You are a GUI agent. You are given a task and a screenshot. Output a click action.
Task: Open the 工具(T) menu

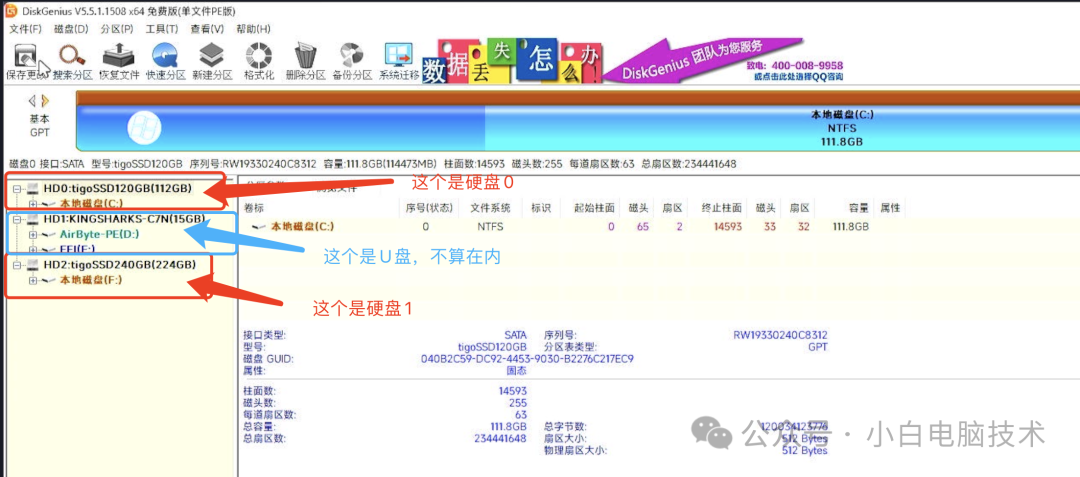click(x=162, y=29)
